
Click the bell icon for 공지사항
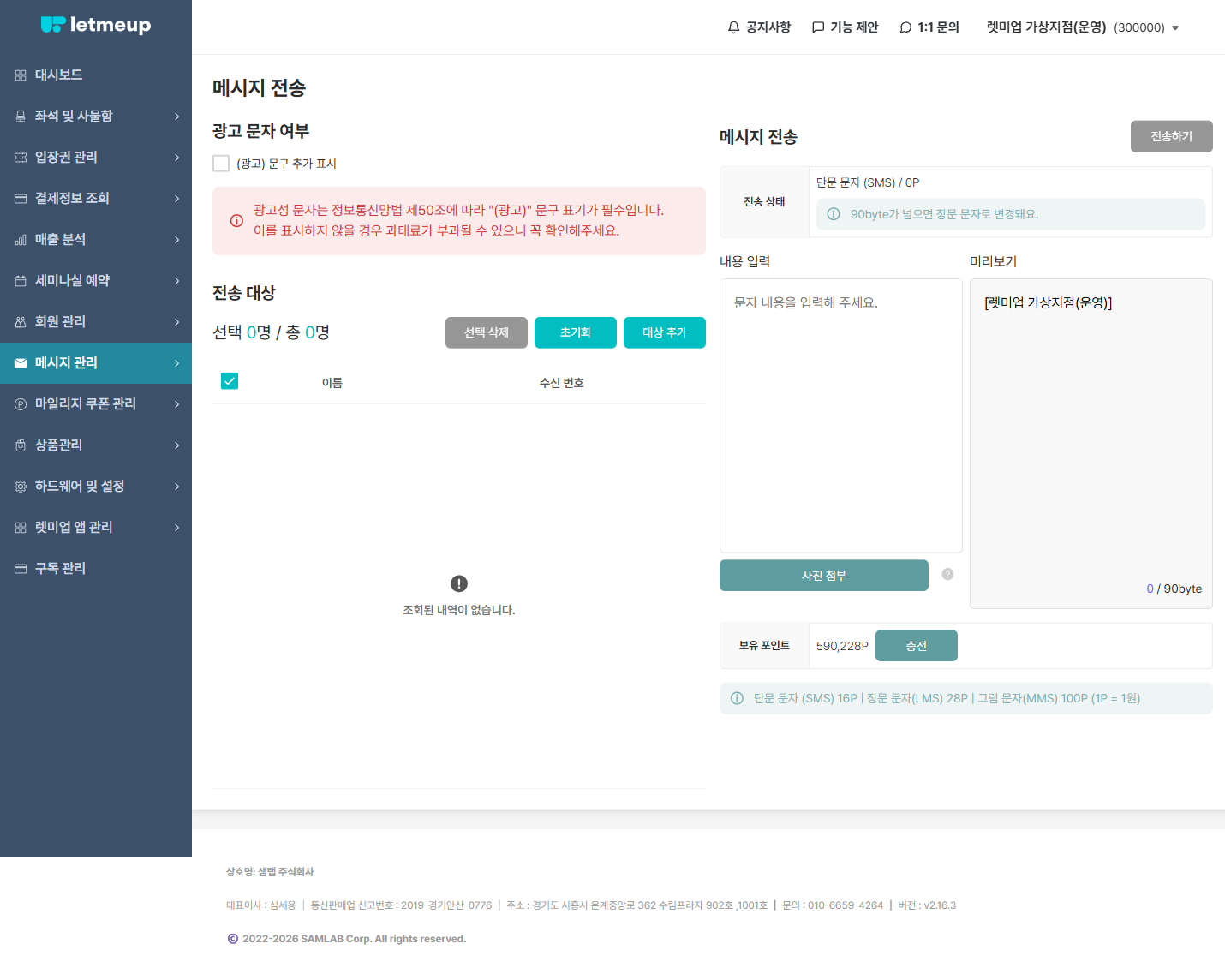(733, 27)
